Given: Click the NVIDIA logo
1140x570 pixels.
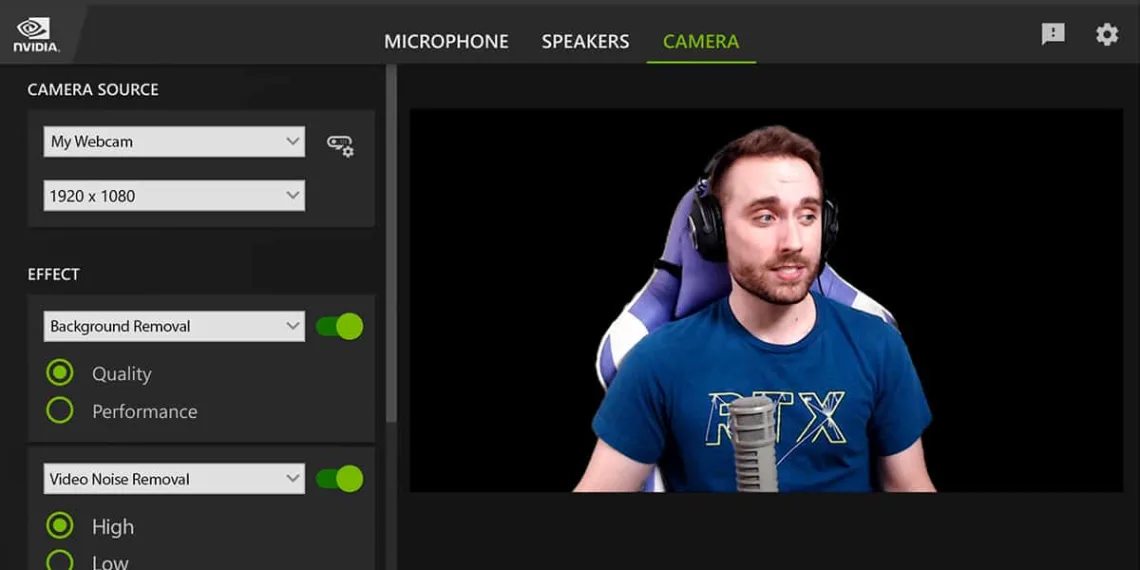Looking at the screenshot, I should (x=36, y=35).
